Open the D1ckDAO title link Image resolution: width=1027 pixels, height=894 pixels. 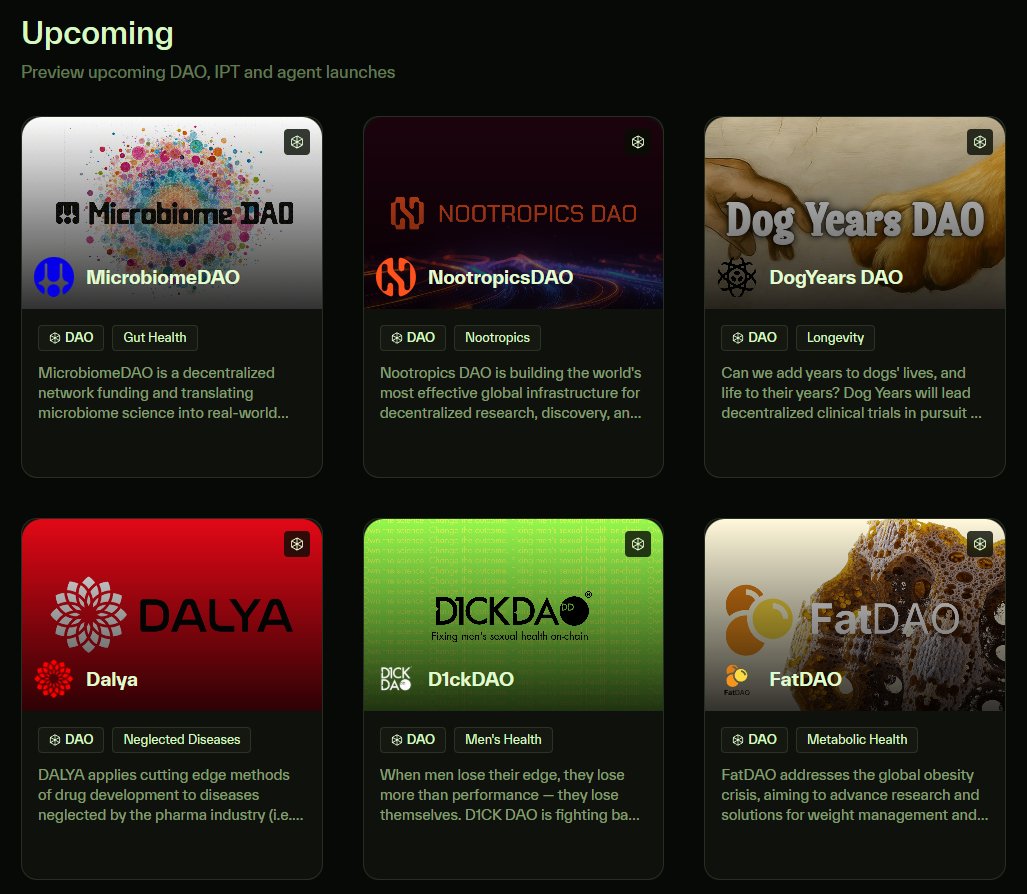471,679
